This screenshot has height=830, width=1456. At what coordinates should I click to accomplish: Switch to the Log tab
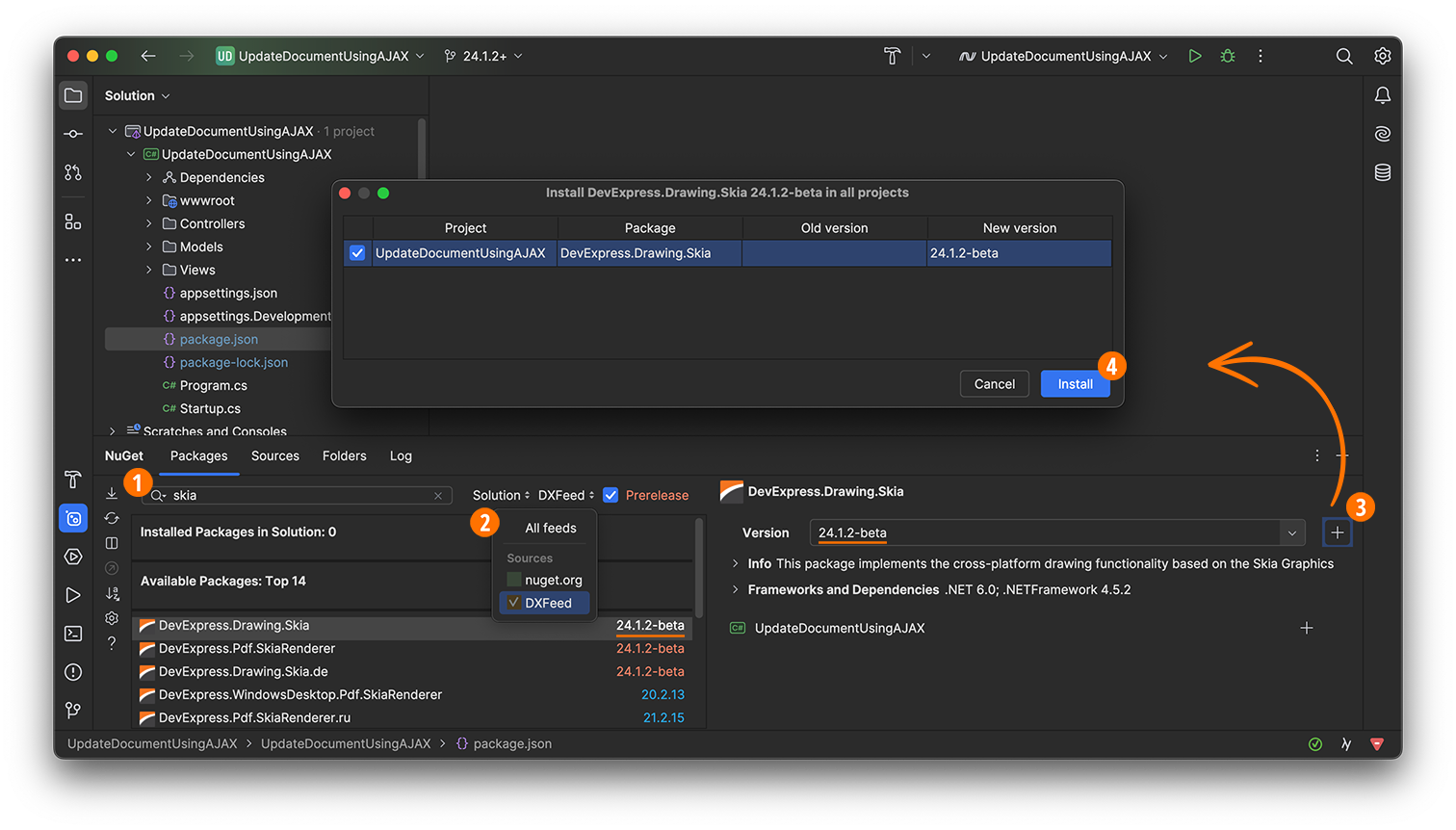pyautogui.click(x=401, y=455)
